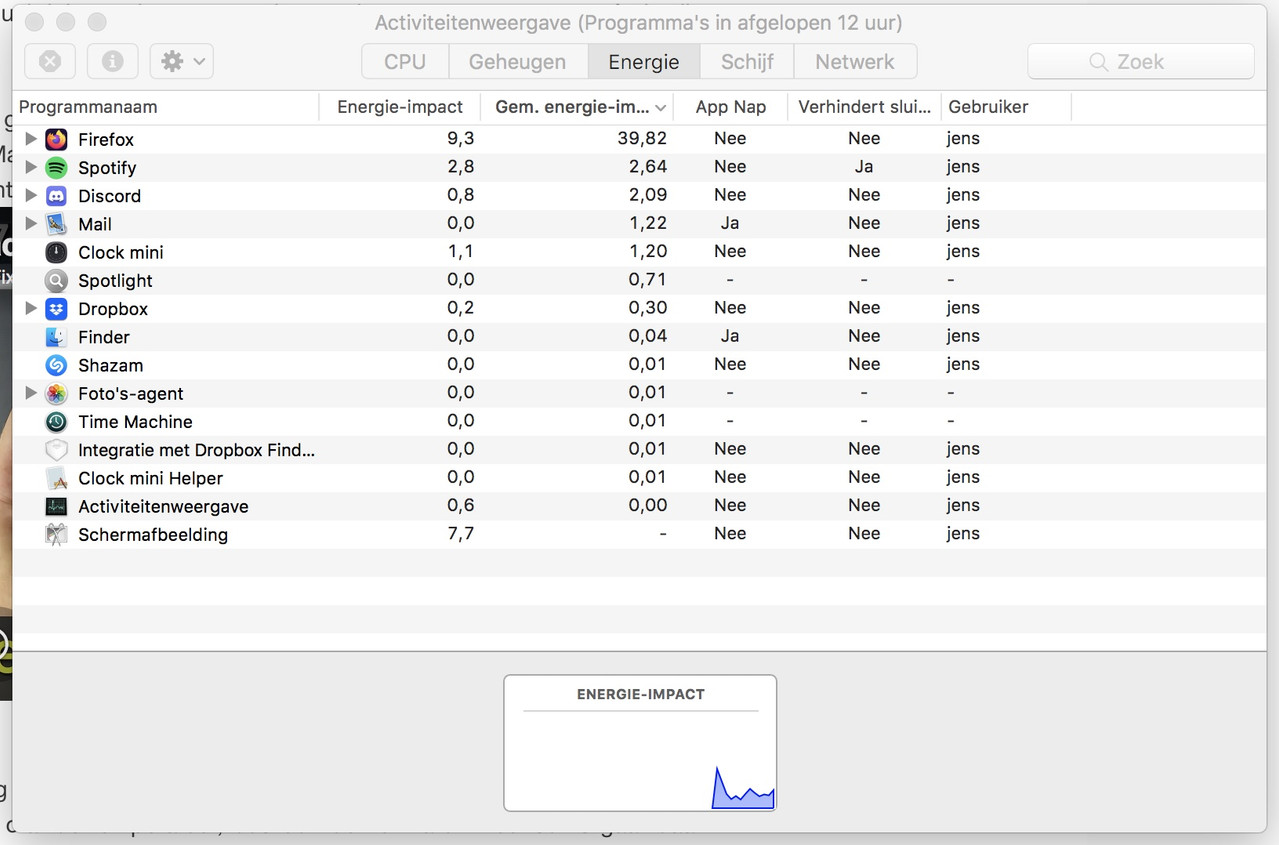Select the Spotify row name

pos(107,167)
